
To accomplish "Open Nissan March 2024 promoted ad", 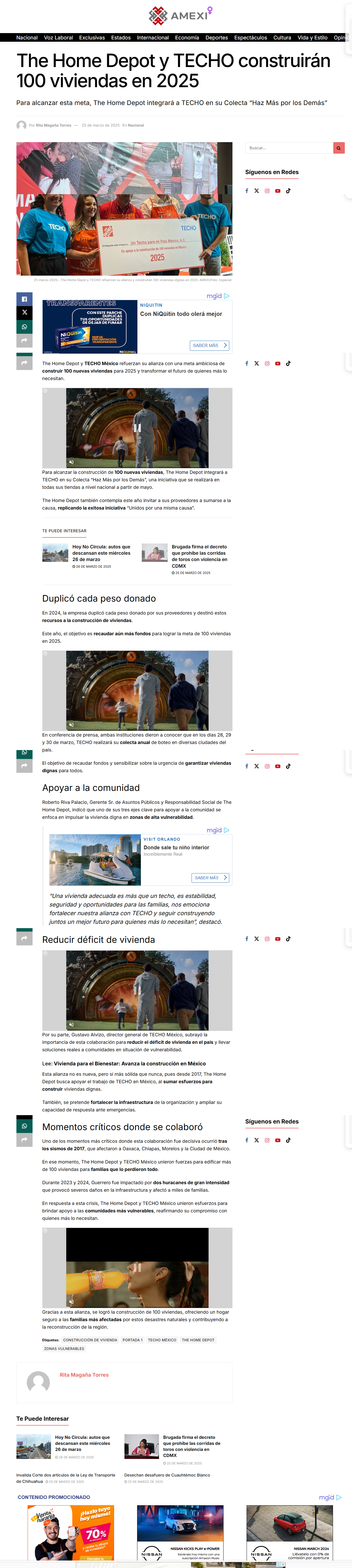I will tap(290, 1533).
